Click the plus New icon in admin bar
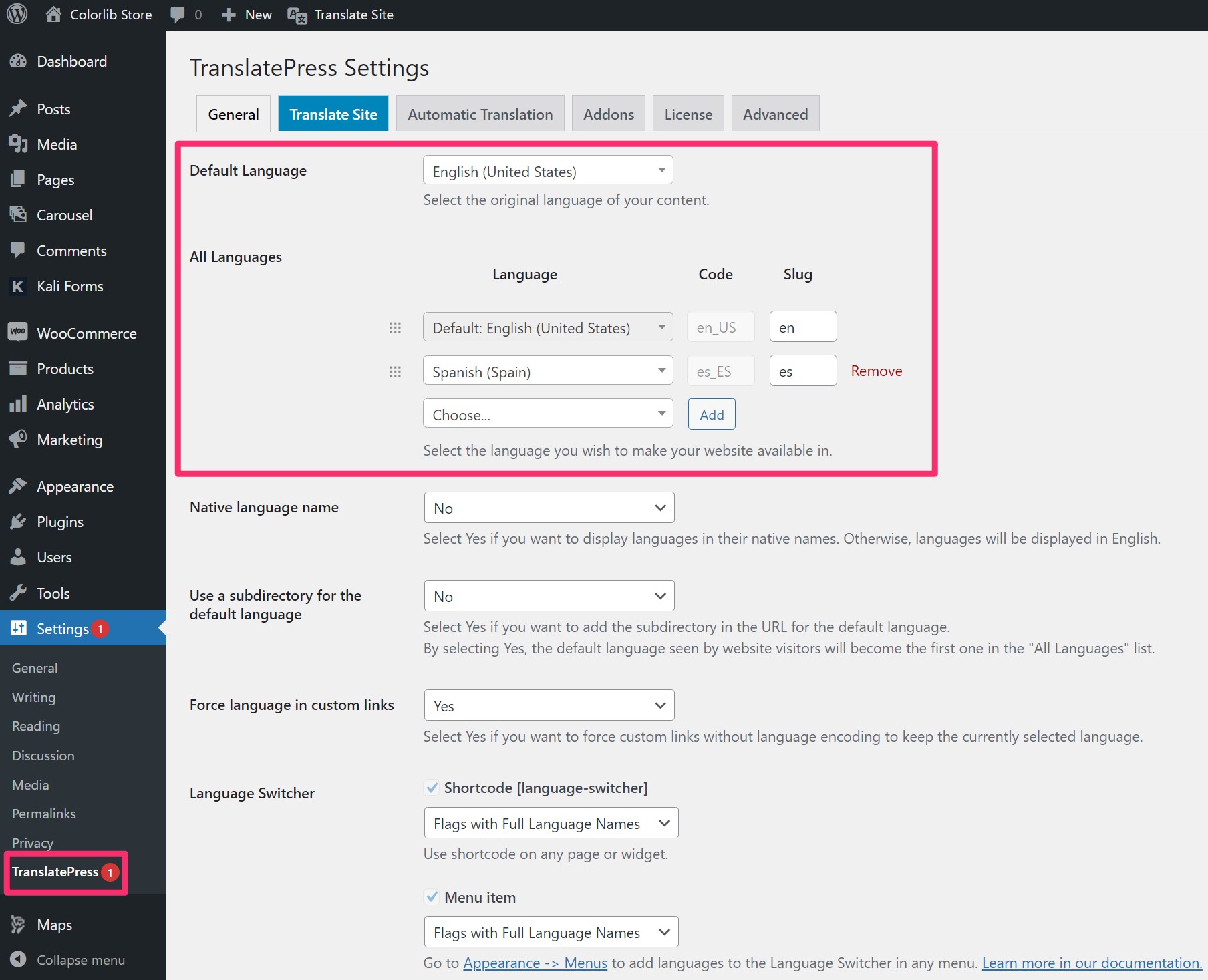Screen dimensions: 1208x980 (229, 15)
